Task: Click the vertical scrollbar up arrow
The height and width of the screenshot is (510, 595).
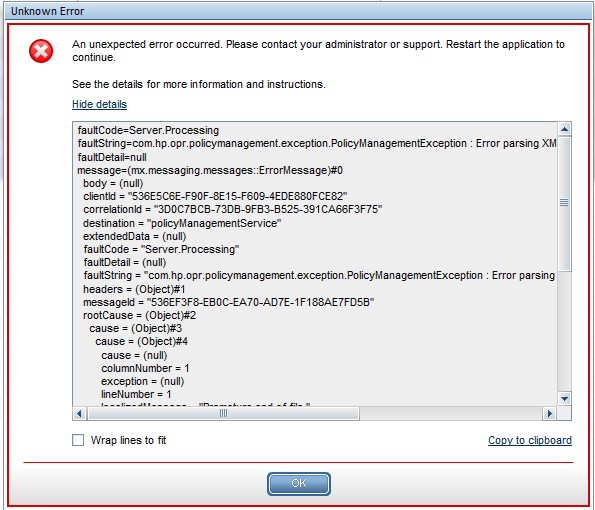Action: pyautogui.click(x=564, y=129)
